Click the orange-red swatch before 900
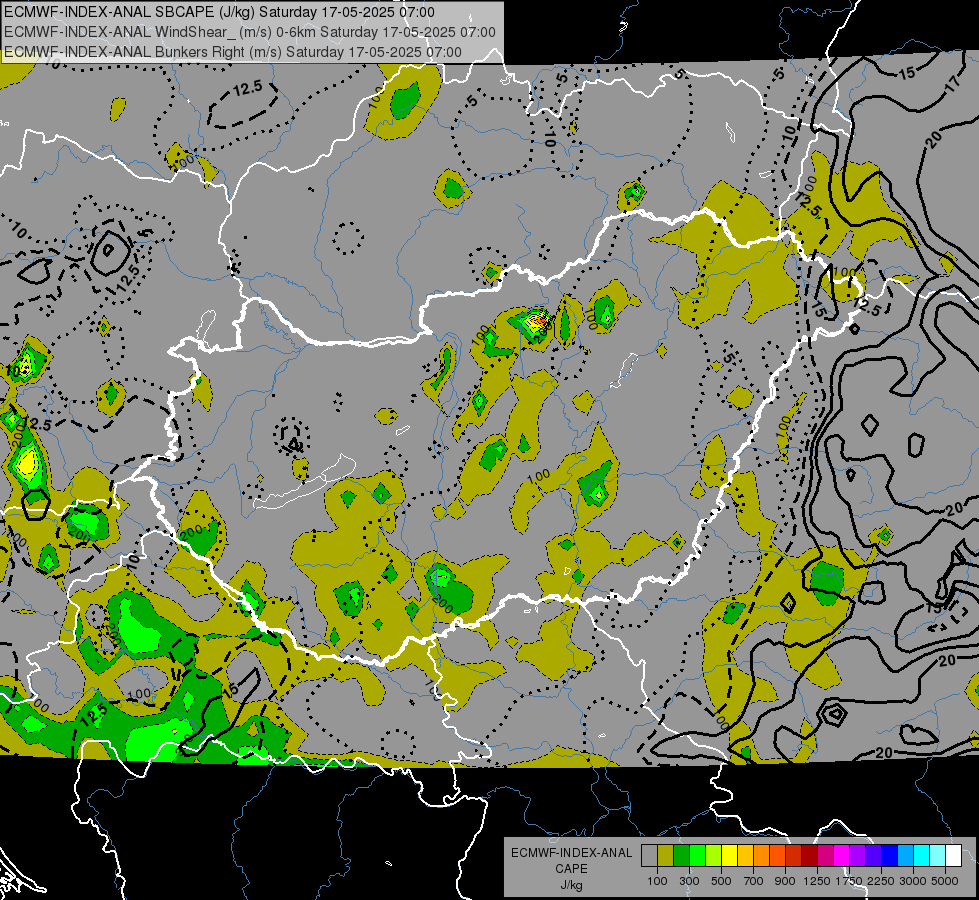The height and width of the screenshot is (900, 979). [777, 856]
